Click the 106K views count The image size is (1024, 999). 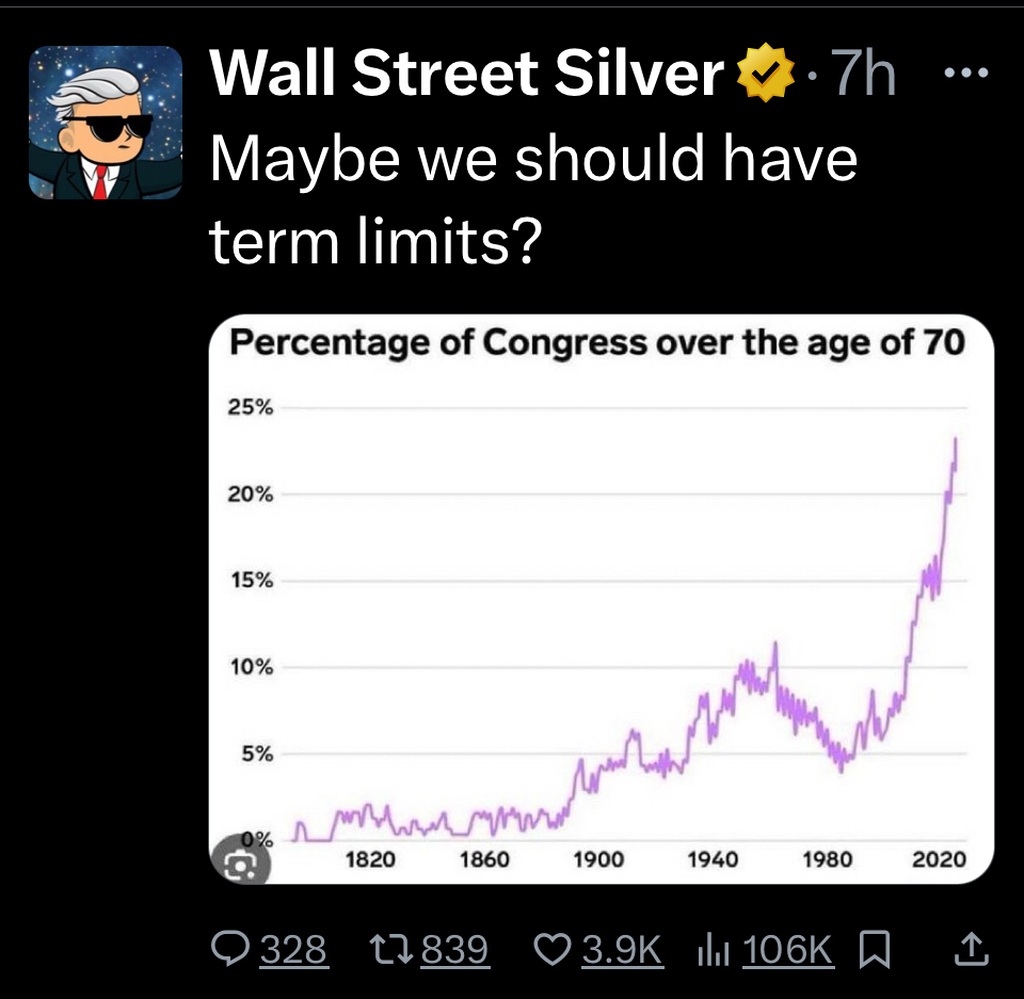[789, 950]
